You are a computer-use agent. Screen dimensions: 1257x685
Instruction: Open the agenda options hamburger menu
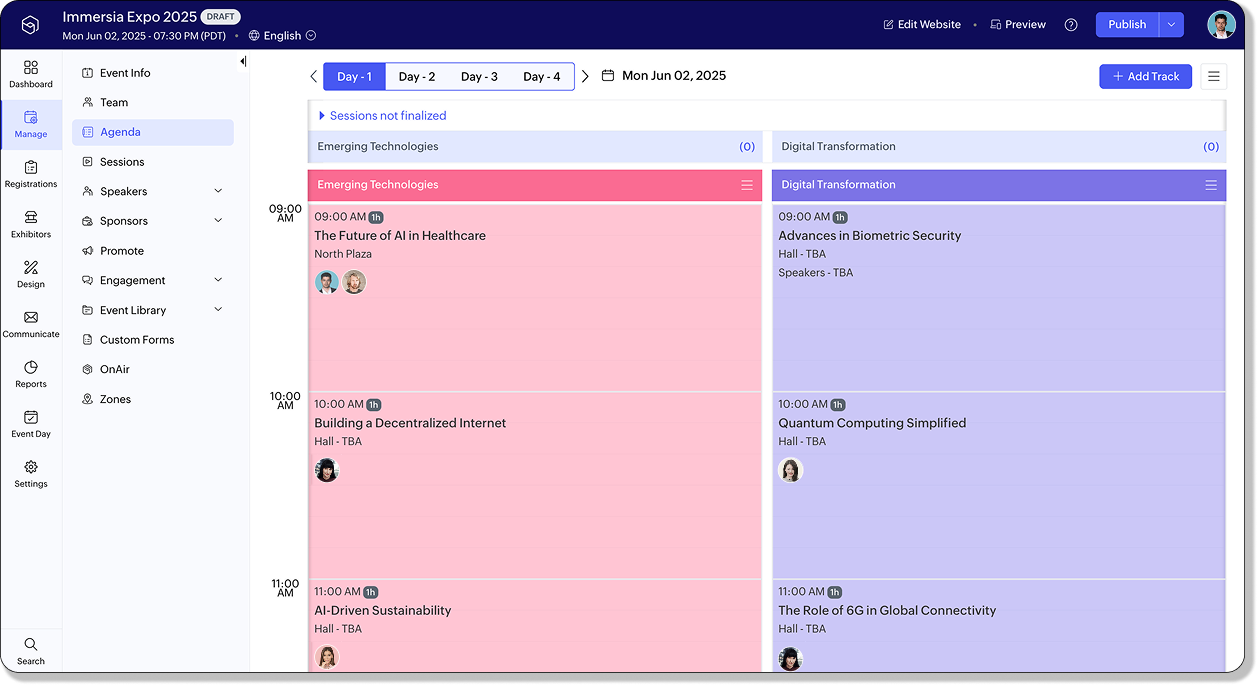(1213, 76)
